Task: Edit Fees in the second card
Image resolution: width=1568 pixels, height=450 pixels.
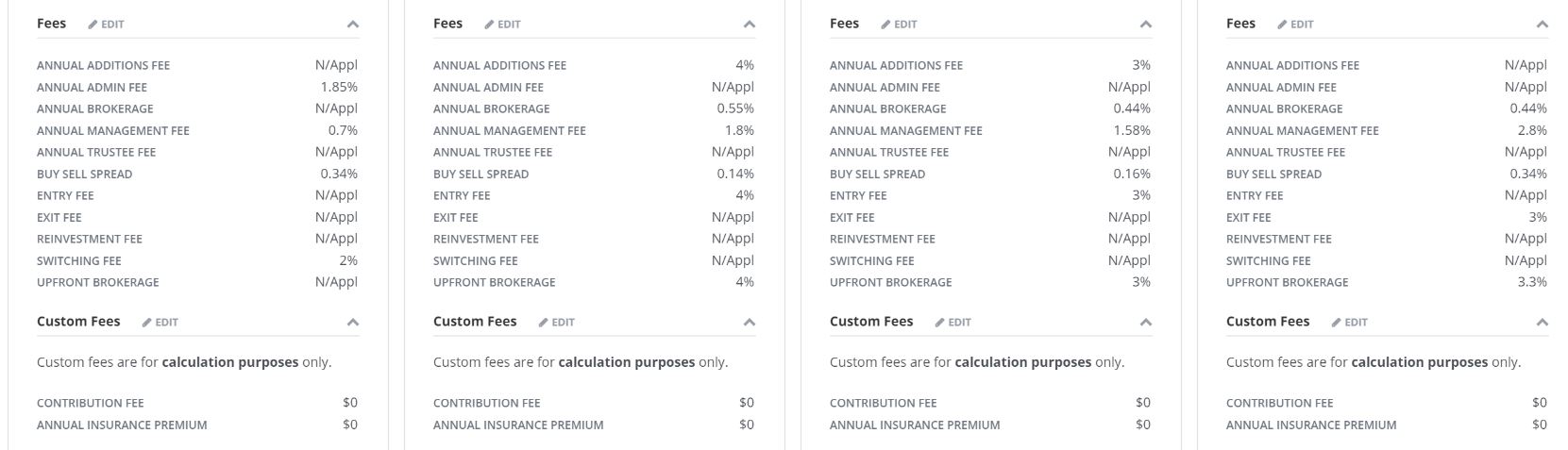Action: 503,25
